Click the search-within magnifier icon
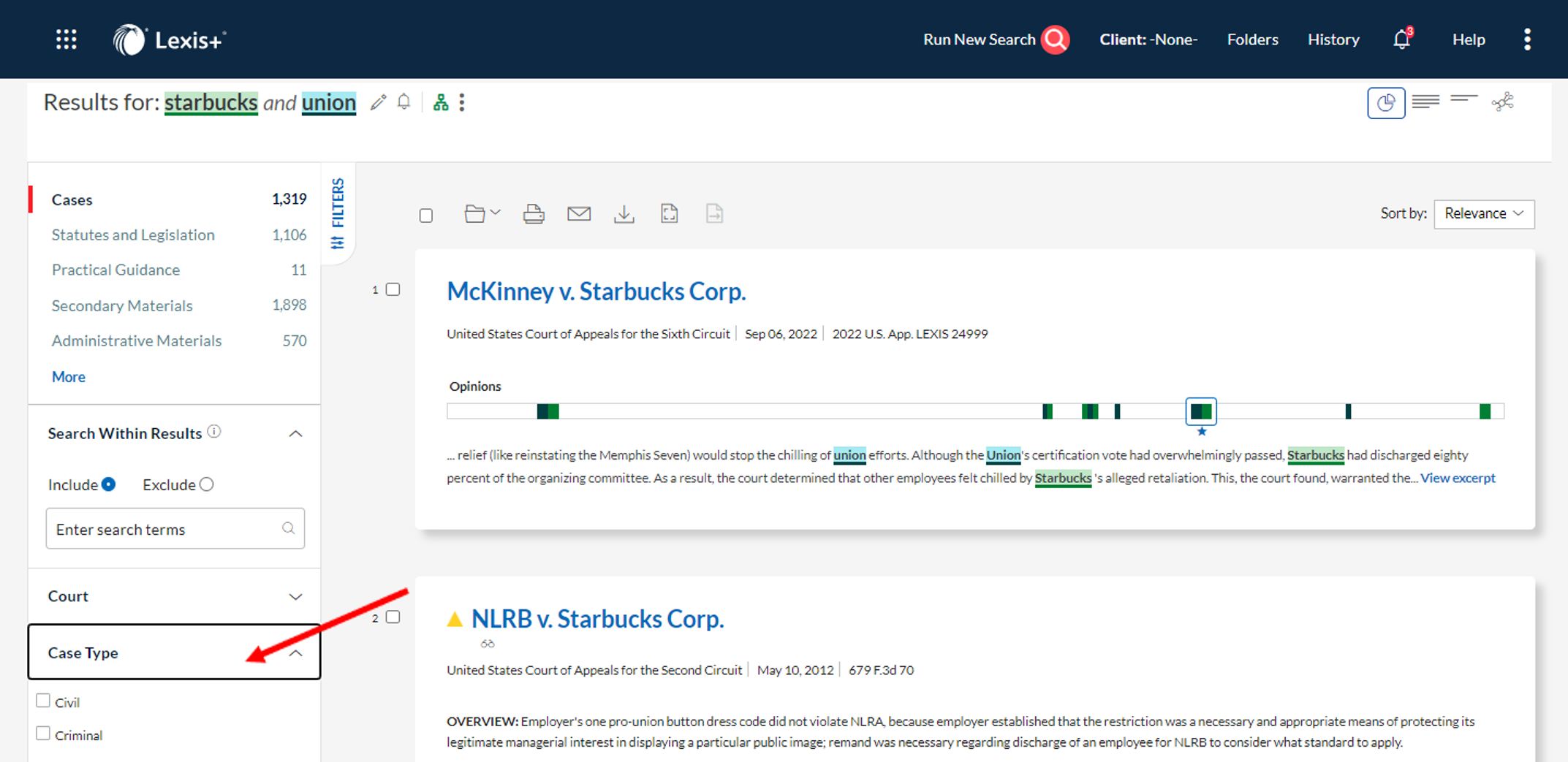Screen dimensions: 1568x762 289,528
